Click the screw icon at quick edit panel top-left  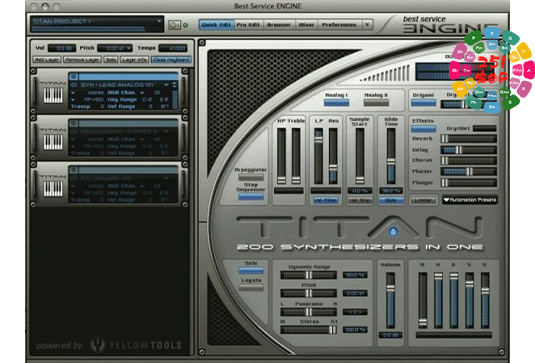(x=202, y=43)
